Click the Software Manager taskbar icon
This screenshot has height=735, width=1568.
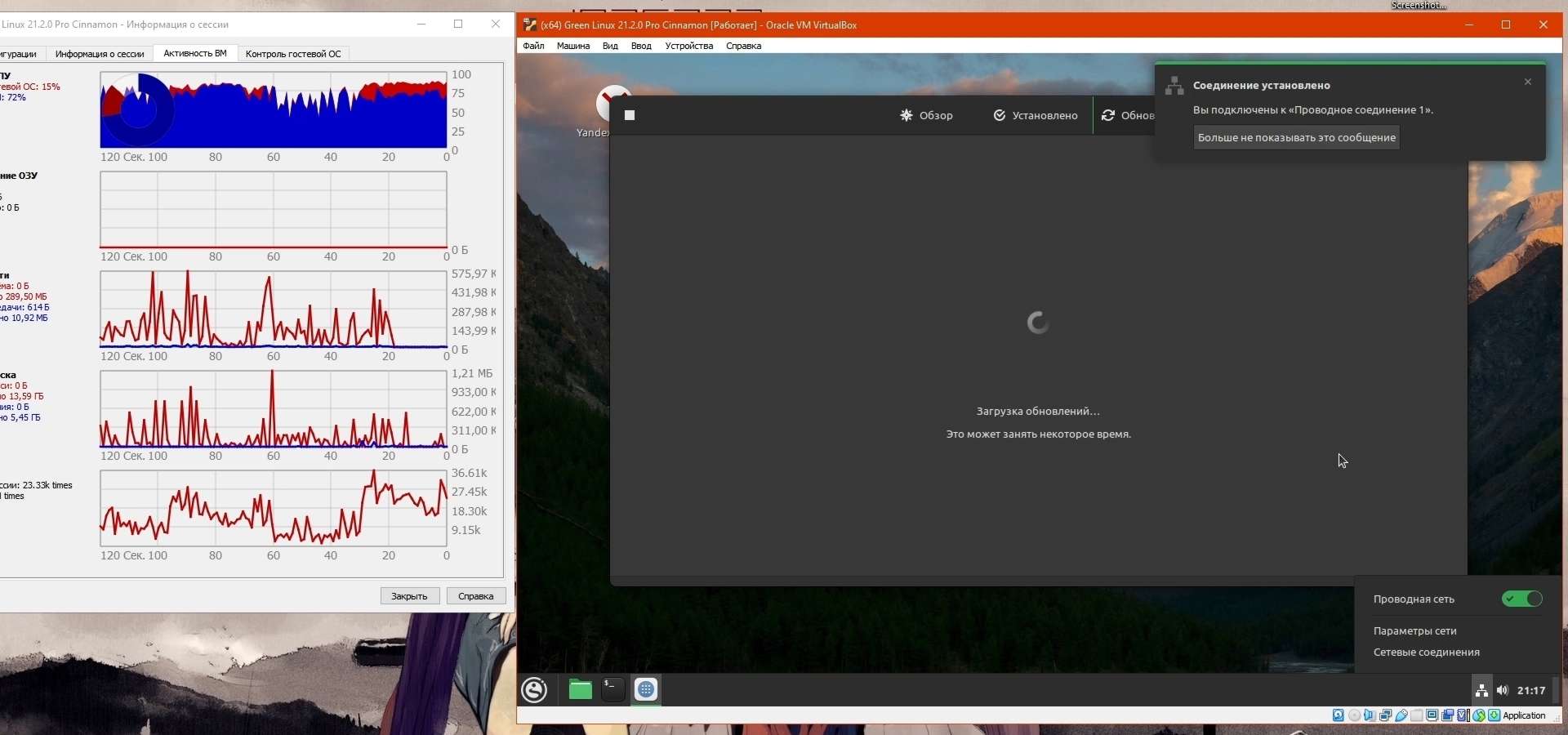coord(646,690)
